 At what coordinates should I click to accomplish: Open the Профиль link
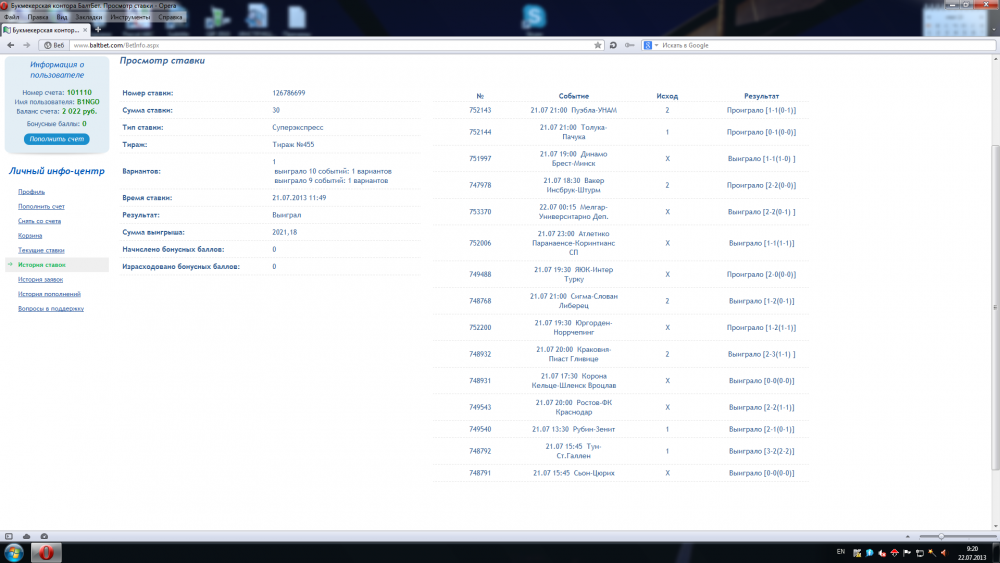(31, 192)
